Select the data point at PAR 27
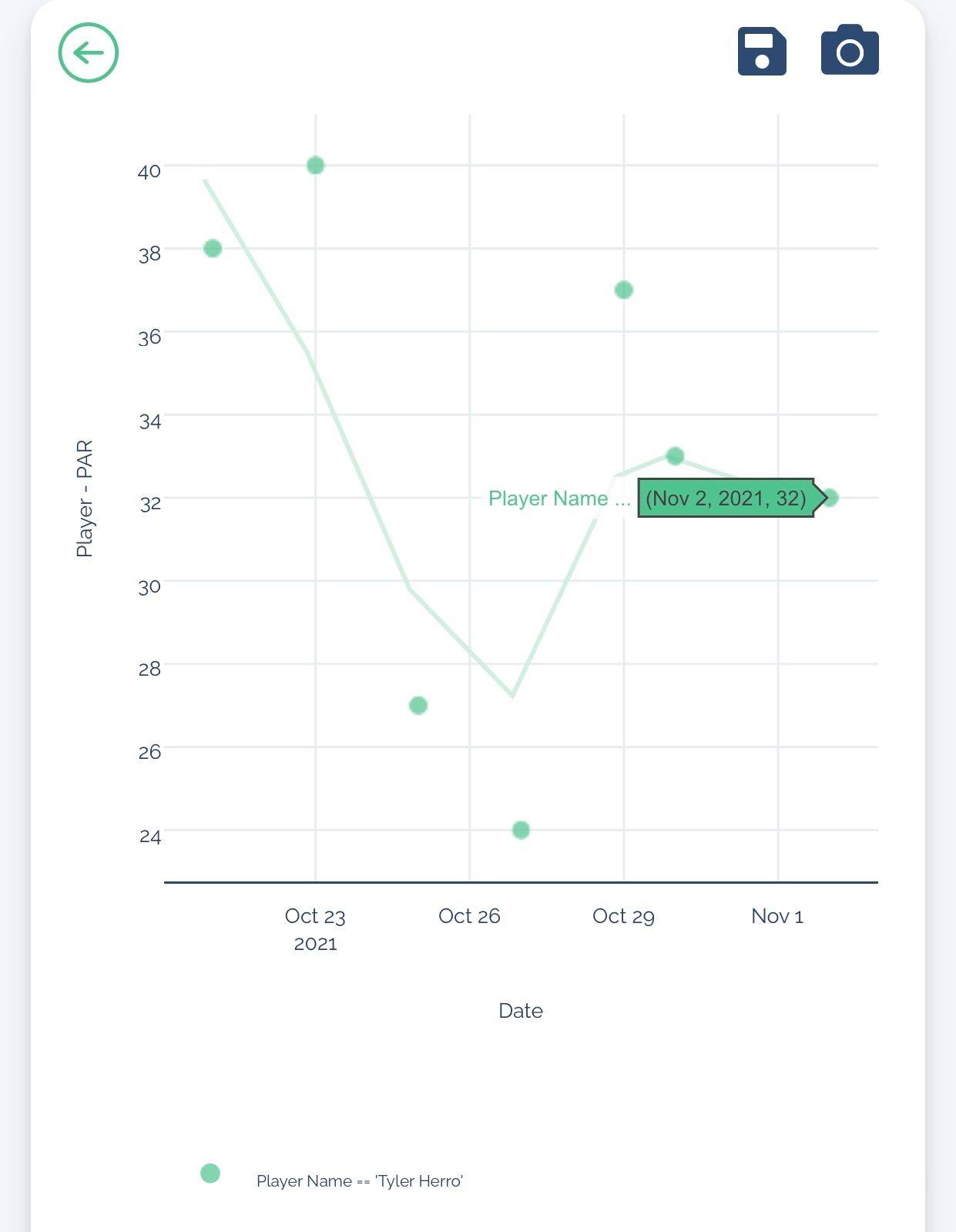Screen dimensions: 956x1232 [x=418, y=705]
